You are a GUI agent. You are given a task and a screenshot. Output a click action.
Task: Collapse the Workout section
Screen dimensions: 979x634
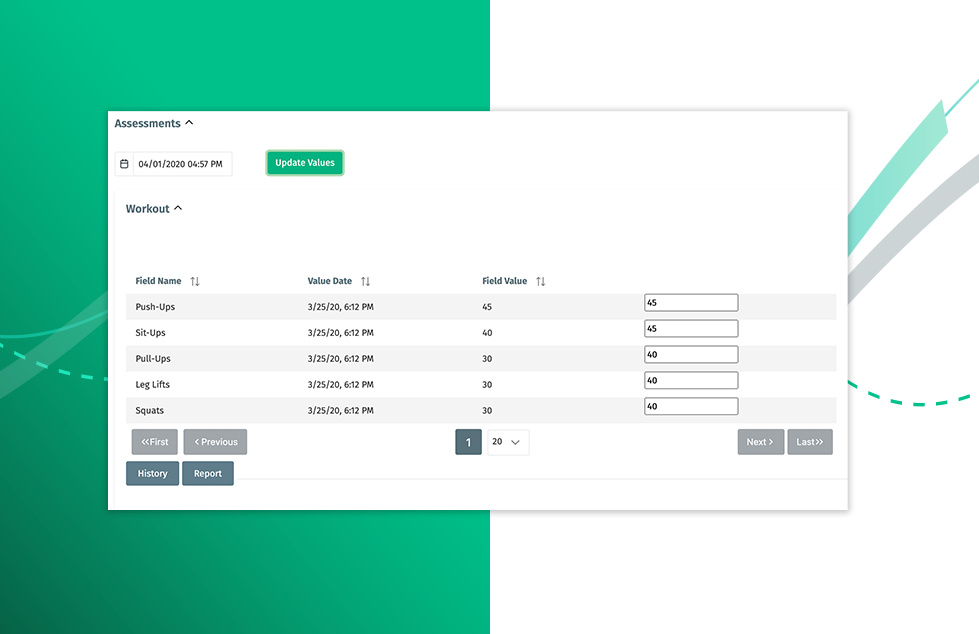[178, 209]
